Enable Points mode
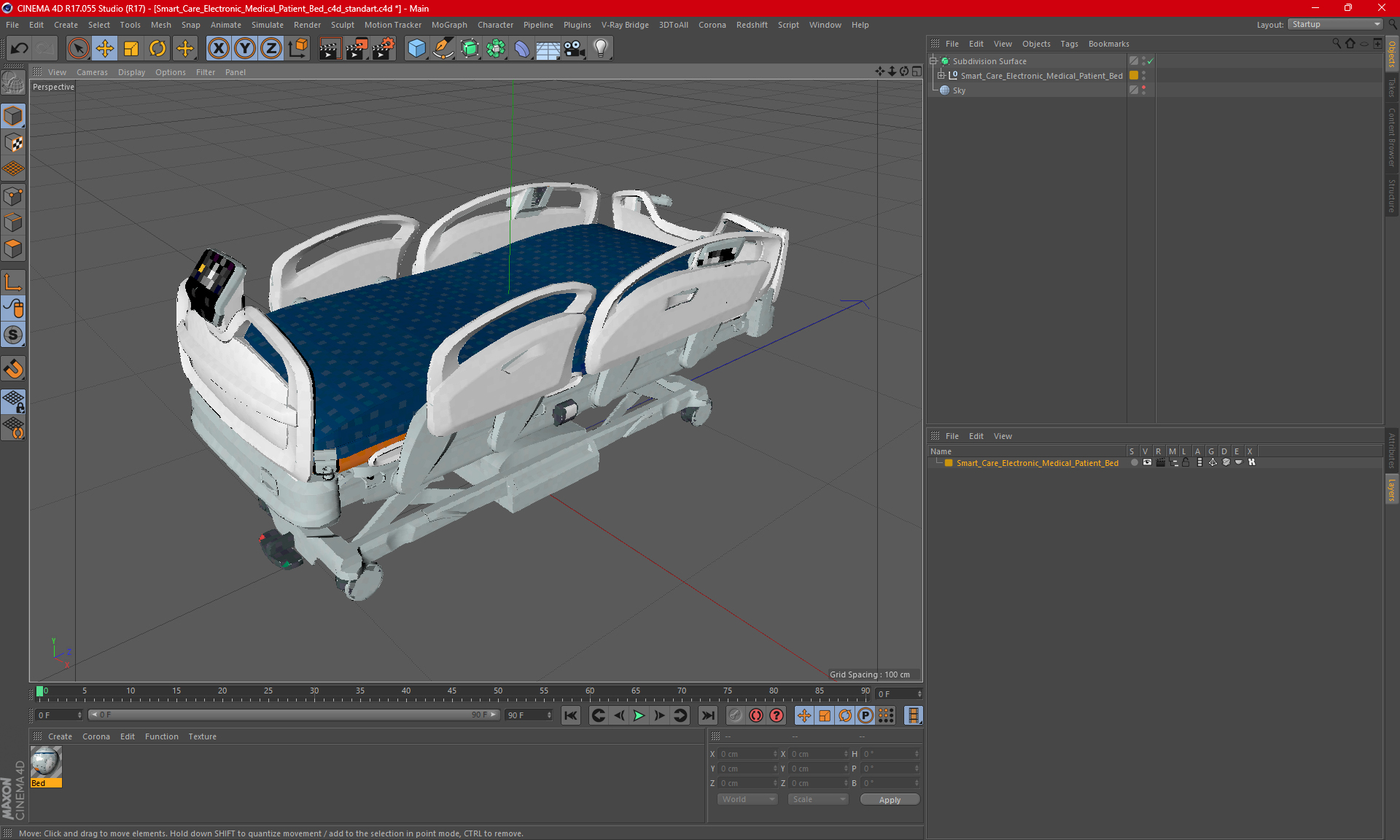Image resolution: width=1400 pixels, height=840 pixels. click(13, 196)
